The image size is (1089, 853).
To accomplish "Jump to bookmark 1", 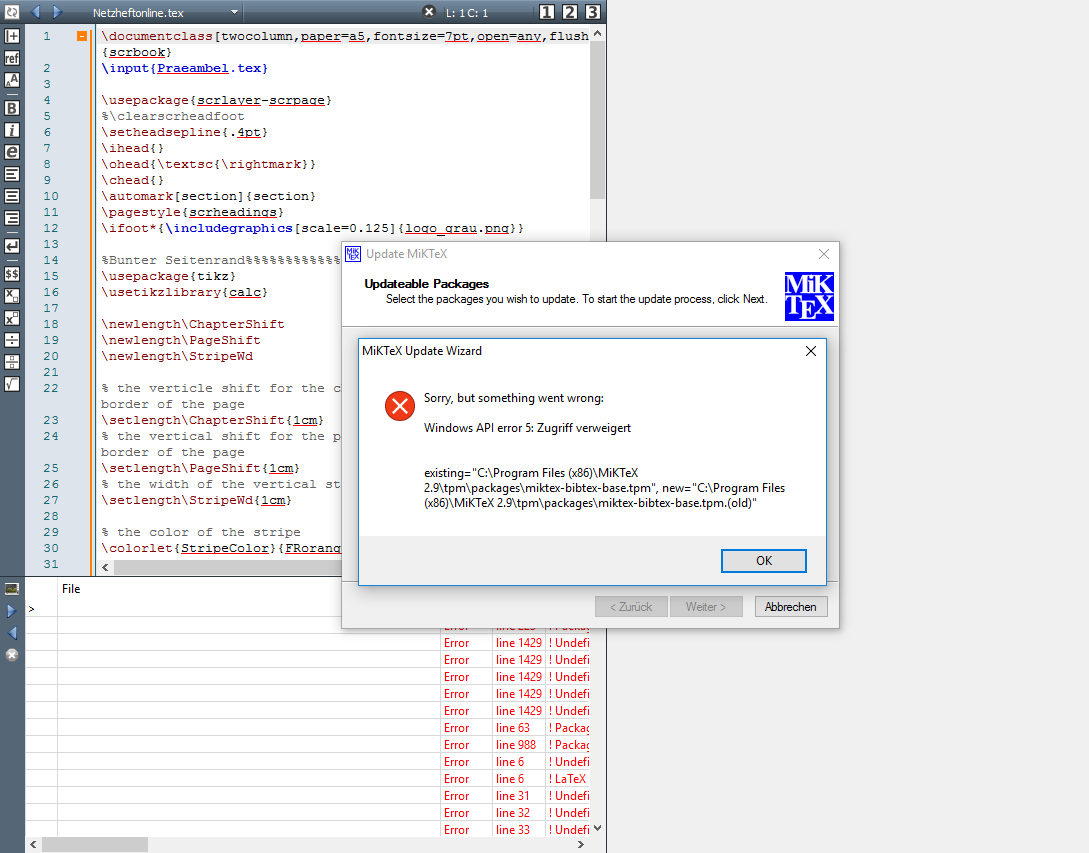I will [547, 12].
